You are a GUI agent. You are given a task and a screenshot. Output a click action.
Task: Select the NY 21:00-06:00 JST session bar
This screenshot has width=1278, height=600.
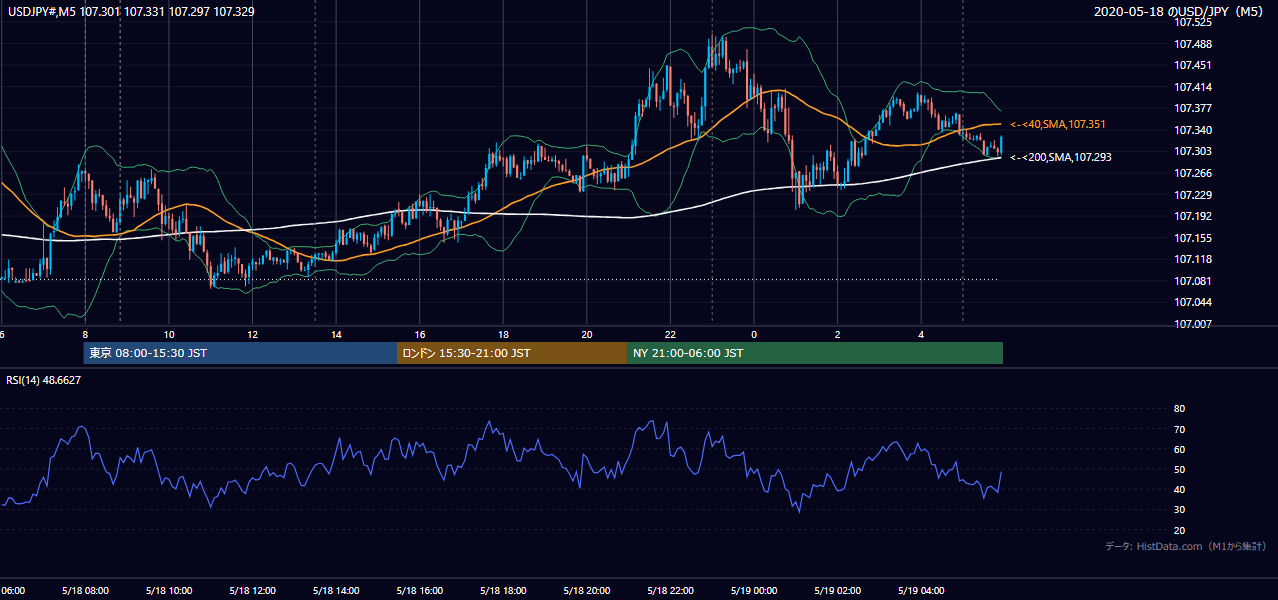pos(815,353)
